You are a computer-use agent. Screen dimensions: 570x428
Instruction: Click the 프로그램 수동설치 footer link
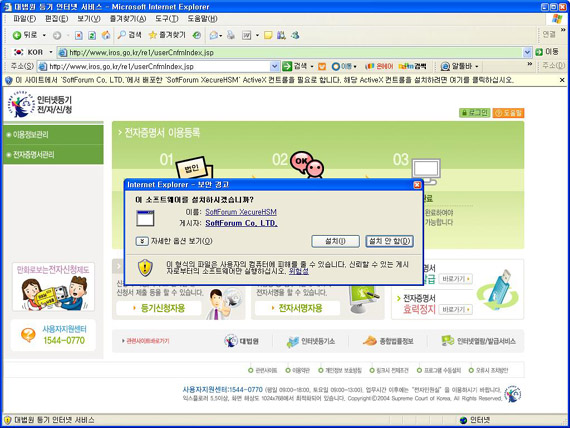[439, 370]
